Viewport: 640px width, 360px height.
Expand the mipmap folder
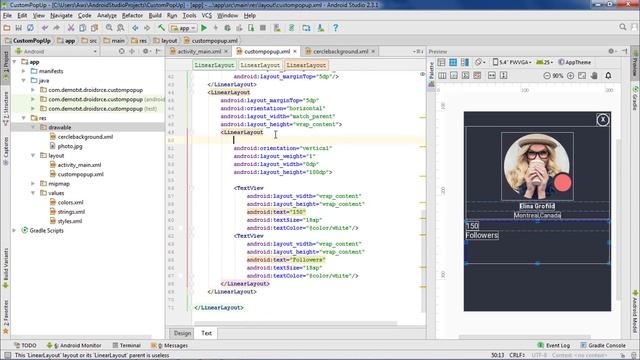(33, 184)
